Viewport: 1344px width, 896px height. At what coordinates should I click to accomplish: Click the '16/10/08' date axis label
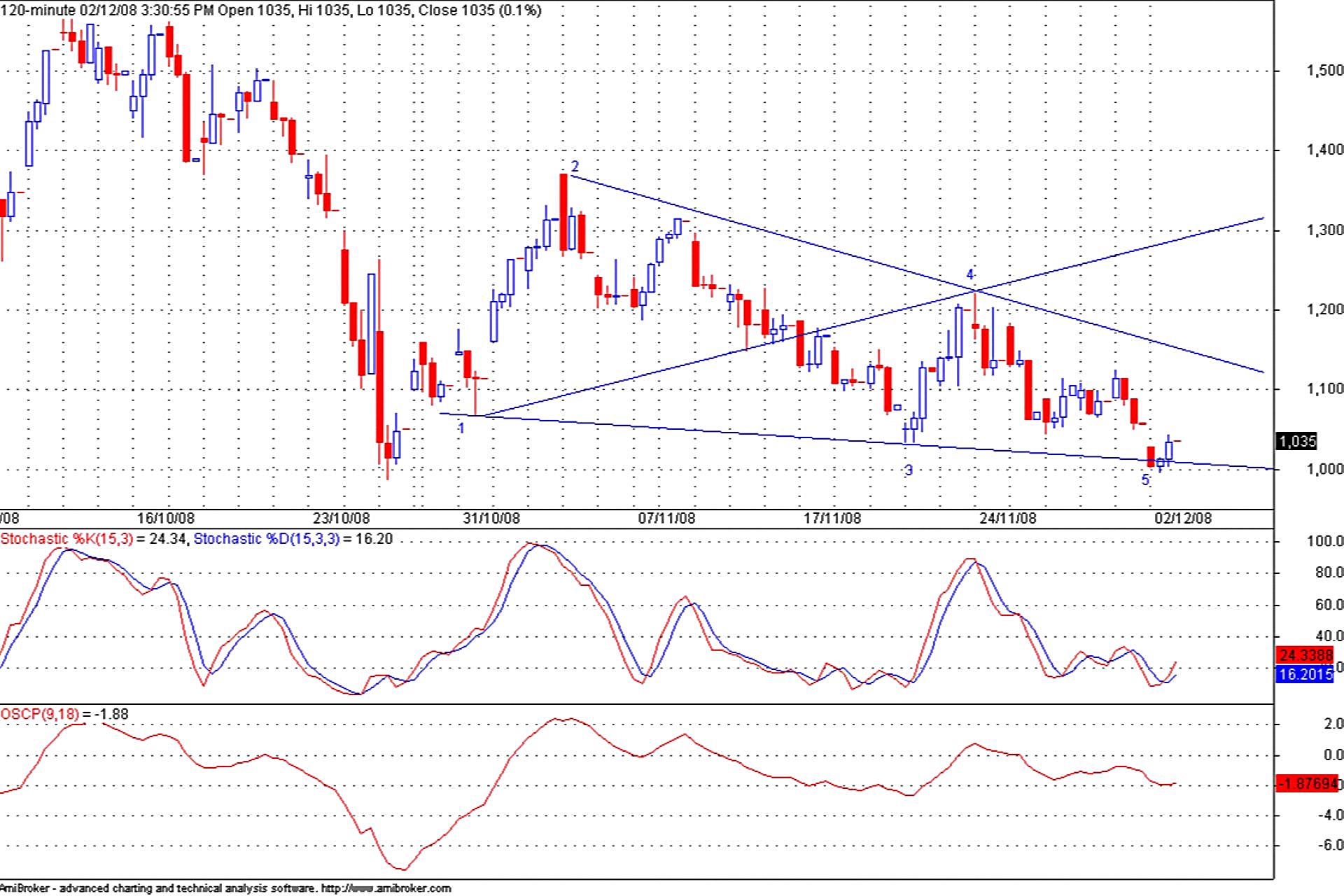pyautogui.click(x=165, y=518)
